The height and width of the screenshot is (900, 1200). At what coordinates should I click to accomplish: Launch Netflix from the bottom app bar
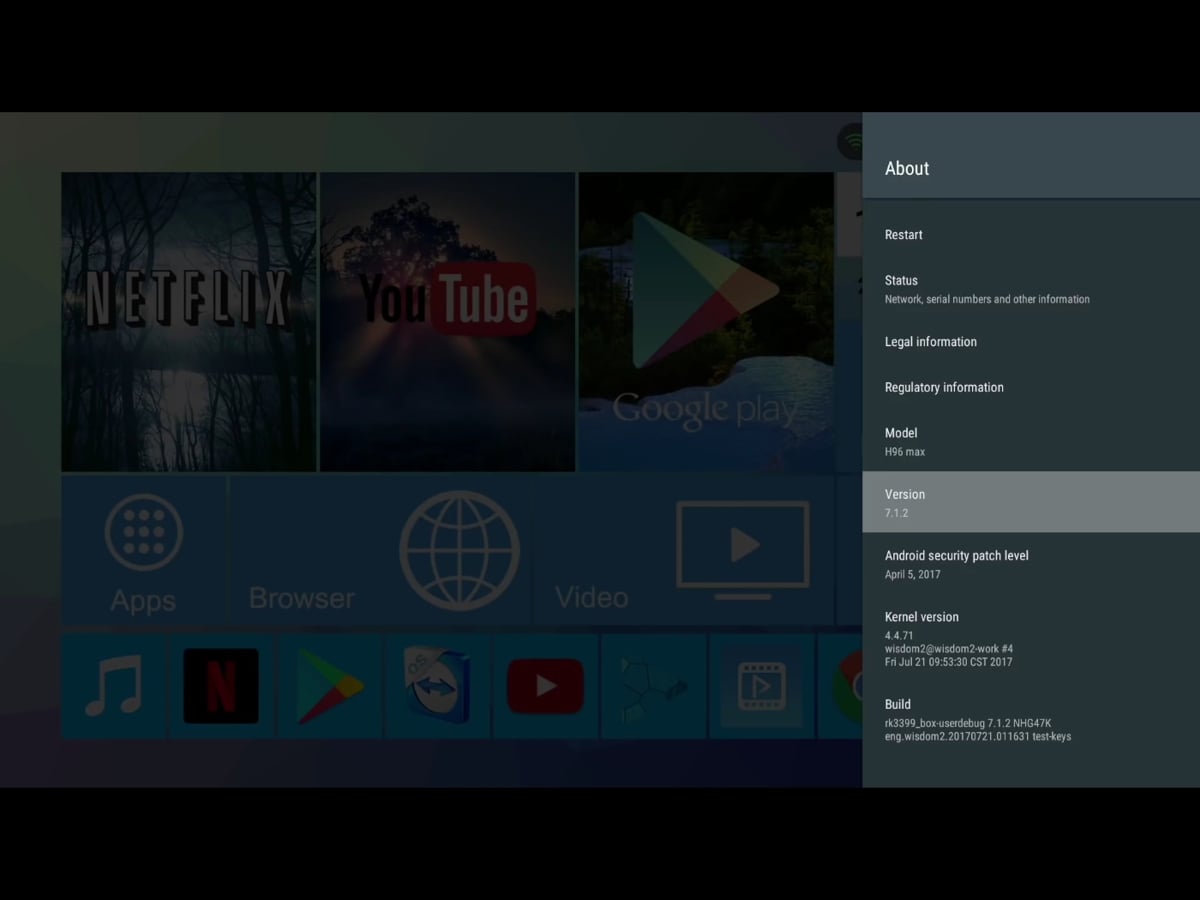pos(221,686)
